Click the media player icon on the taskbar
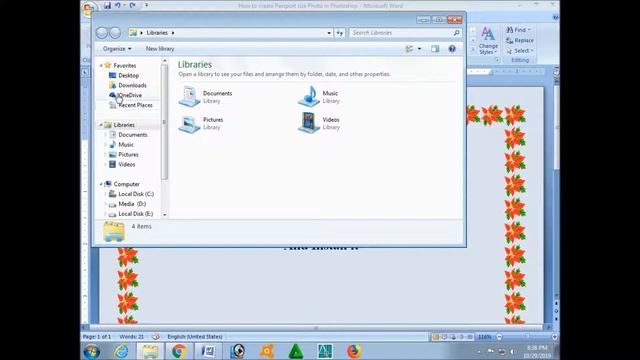This screenshot has width=640, height=360. [238, 351]
